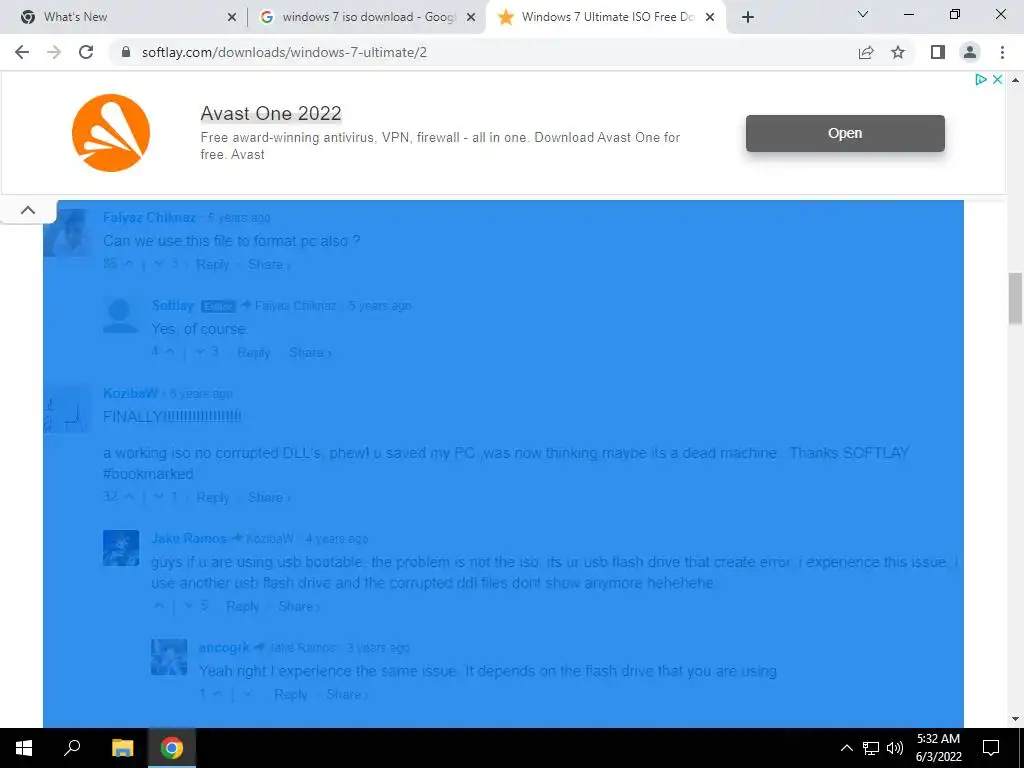Viewport: 1024px width, 768px height.
Task: Open the Windows Start menu
Action: [24, 748]
